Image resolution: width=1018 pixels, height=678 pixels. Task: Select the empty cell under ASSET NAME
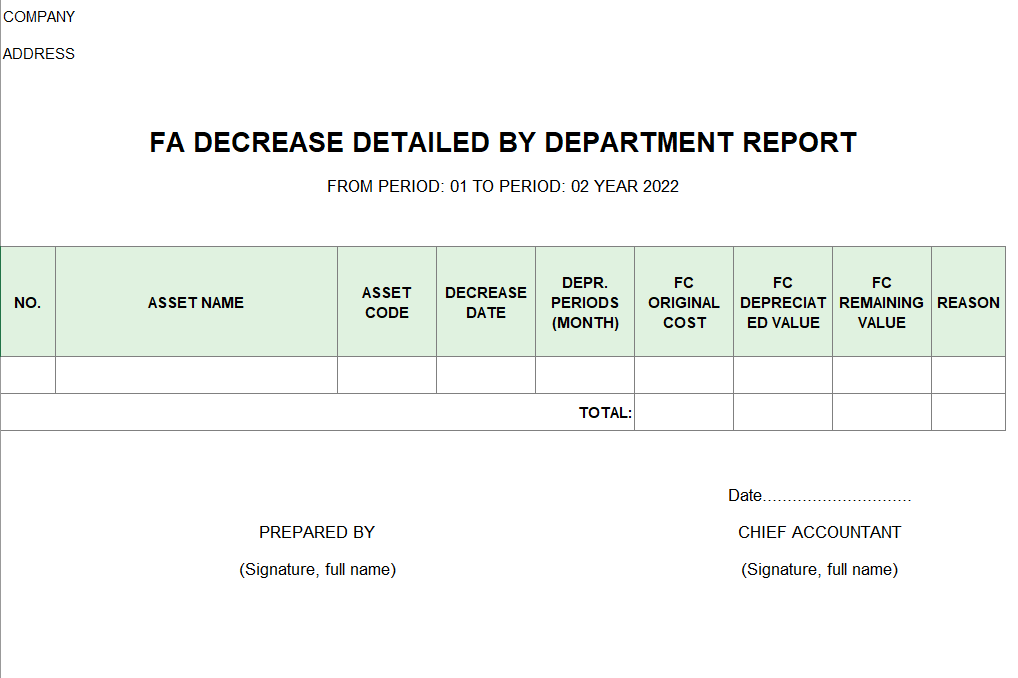pos(196,375)
